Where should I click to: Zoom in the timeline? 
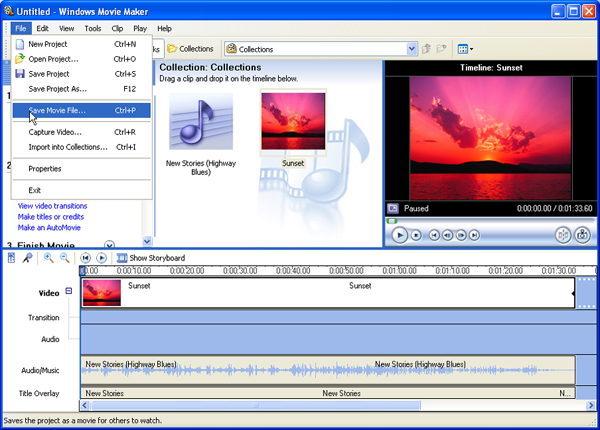(49, 258)
